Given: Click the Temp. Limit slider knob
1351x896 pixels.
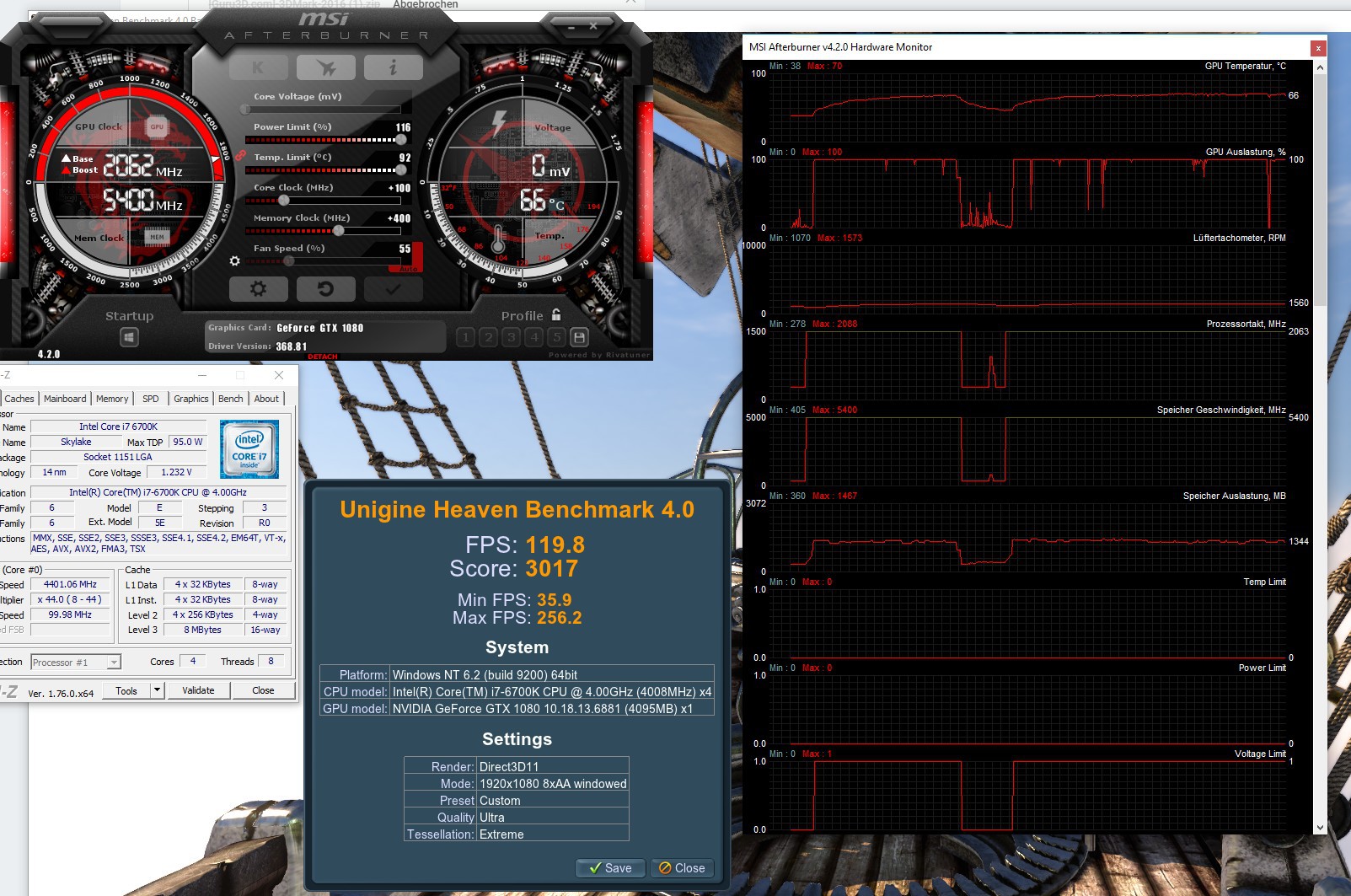Looking at the screenshot, I should [x=402, y=169].
